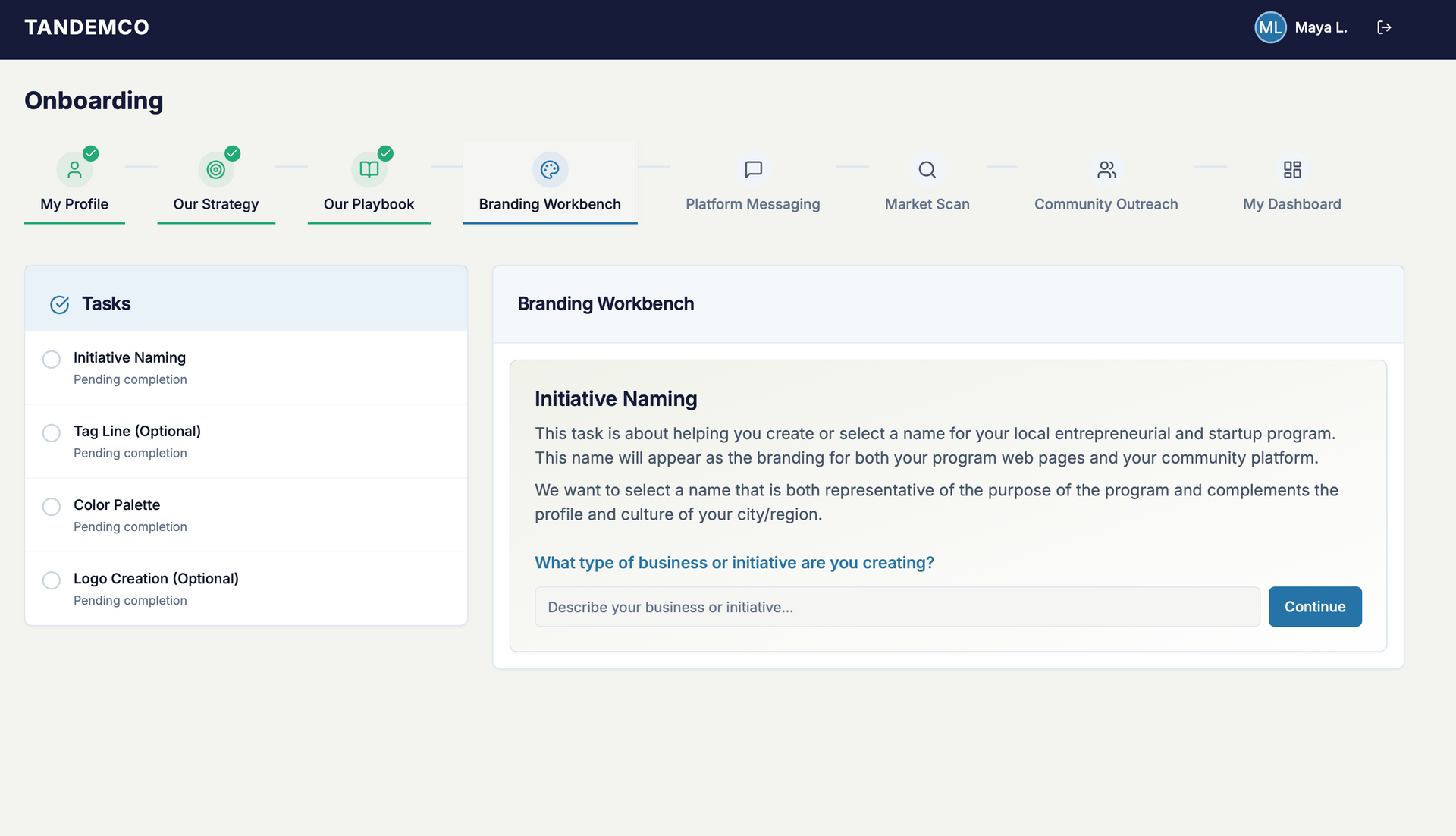The width and height of the screenshot is (1456, 836).
Task: Click Pending completion under Logo Creation
Action: 130,600
